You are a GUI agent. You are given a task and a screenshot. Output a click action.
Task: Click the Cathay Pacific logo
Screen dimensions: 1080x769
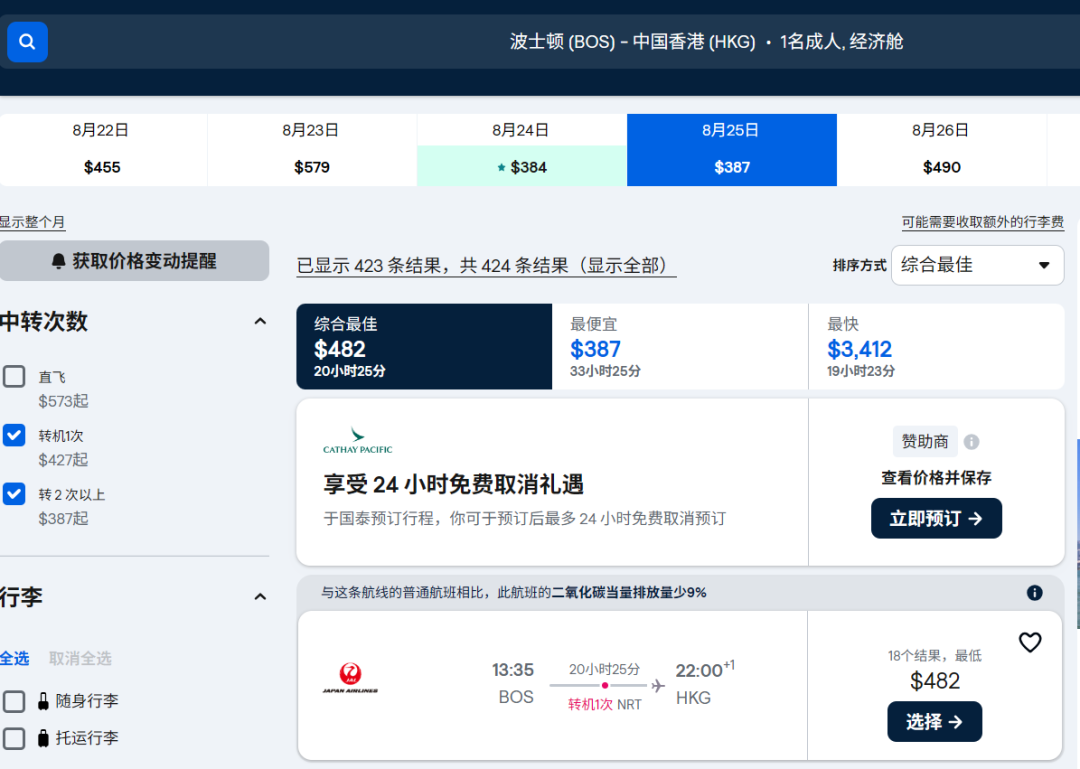click(357, 441)
